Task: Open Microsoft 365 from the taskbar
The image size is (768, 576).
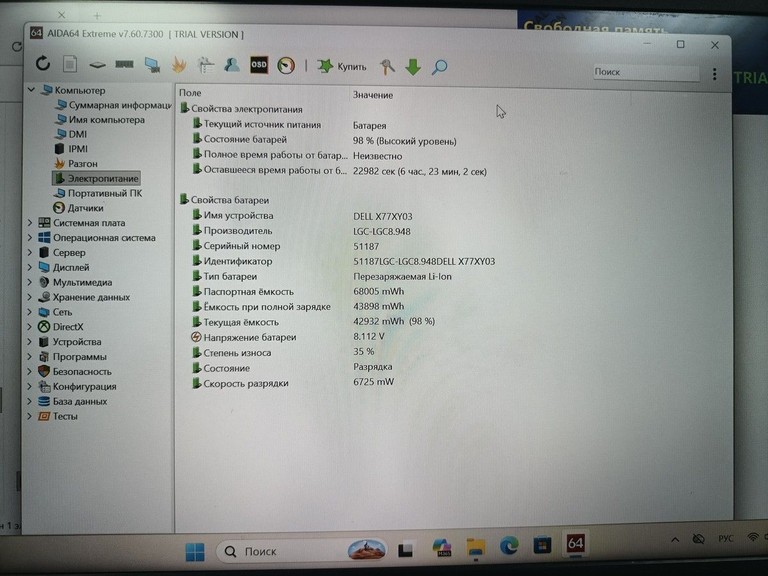Action: tap(442, 548)
